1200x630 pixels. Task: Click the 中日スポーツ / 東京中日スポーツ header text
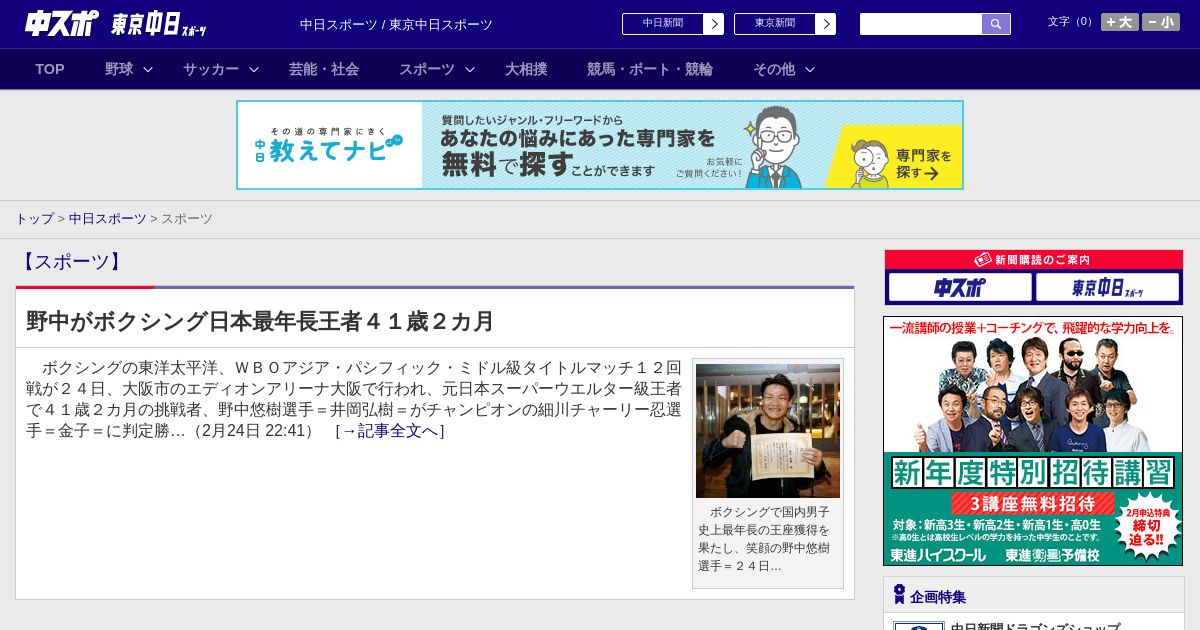(x=396, y=24)
